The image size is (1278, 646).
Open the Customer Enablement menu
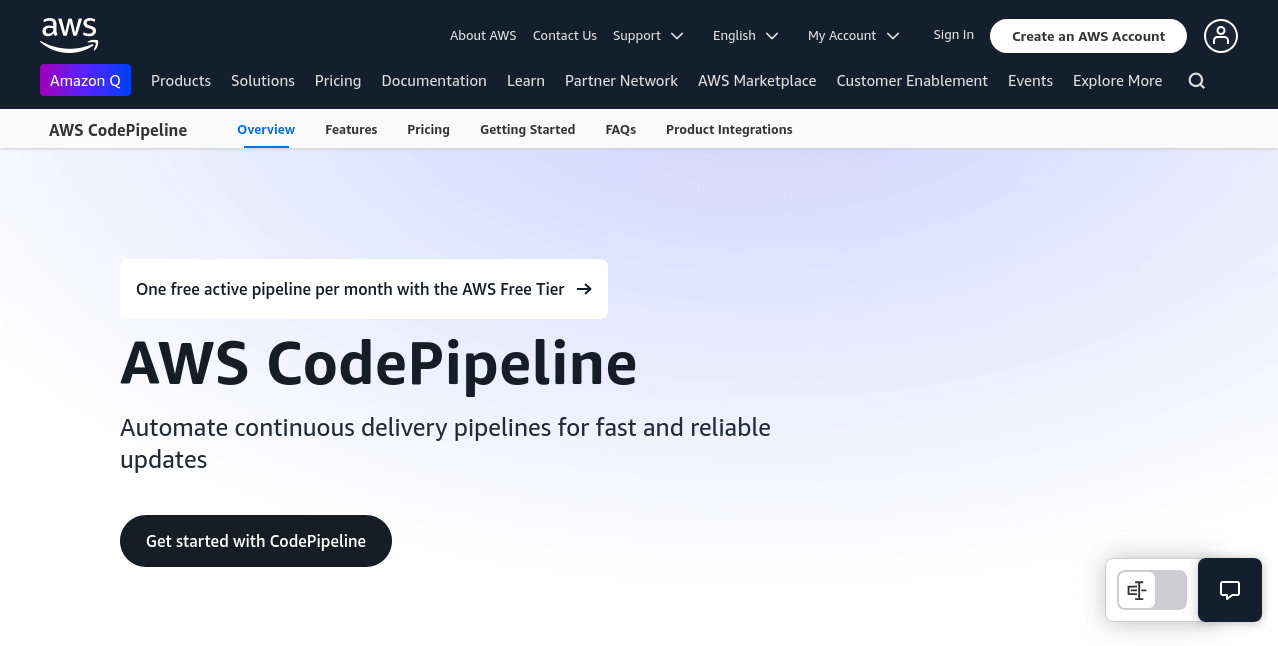(912, 81)
